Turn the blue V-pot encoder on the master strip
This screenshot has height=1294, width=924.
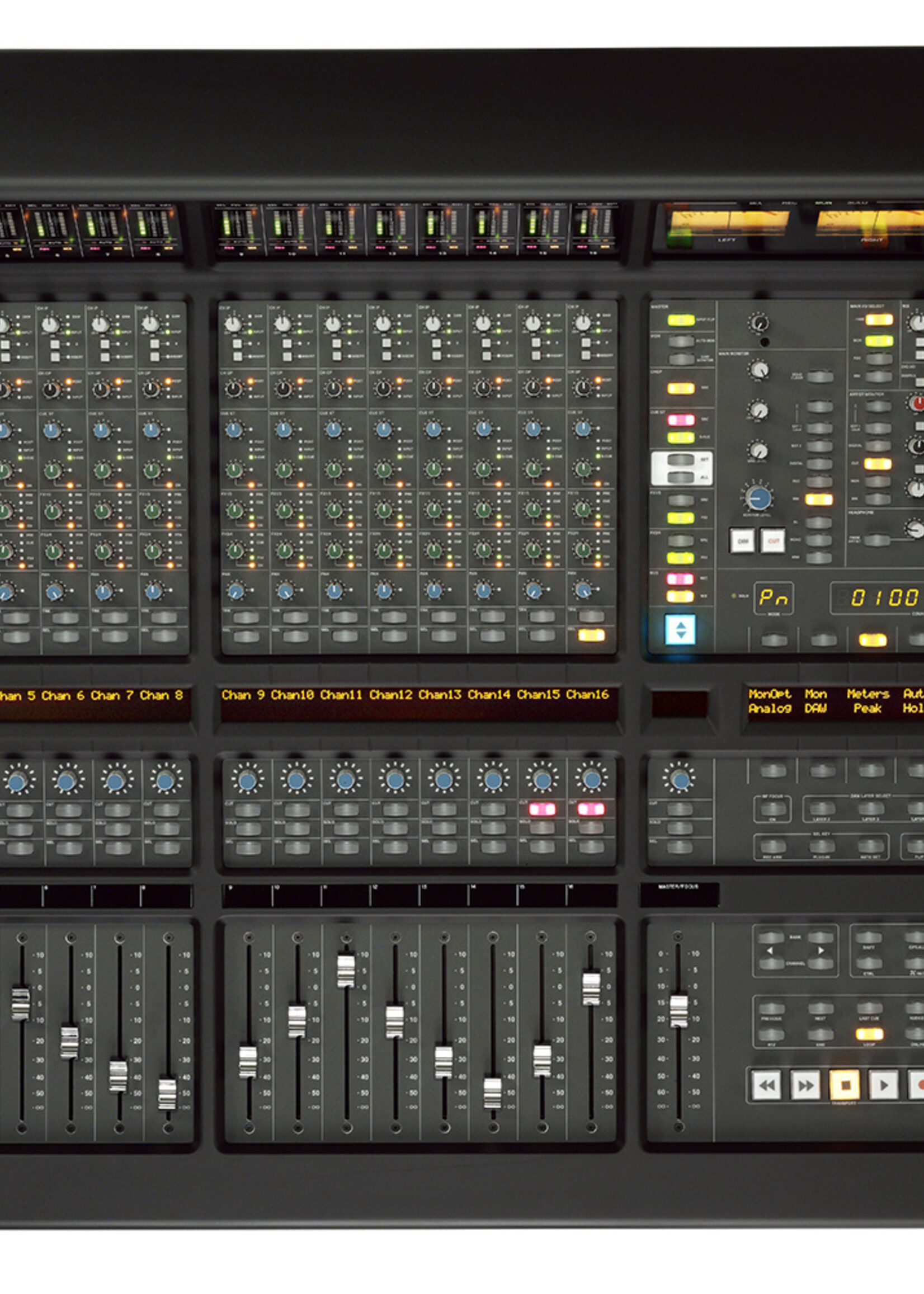(x=680, y=779)
